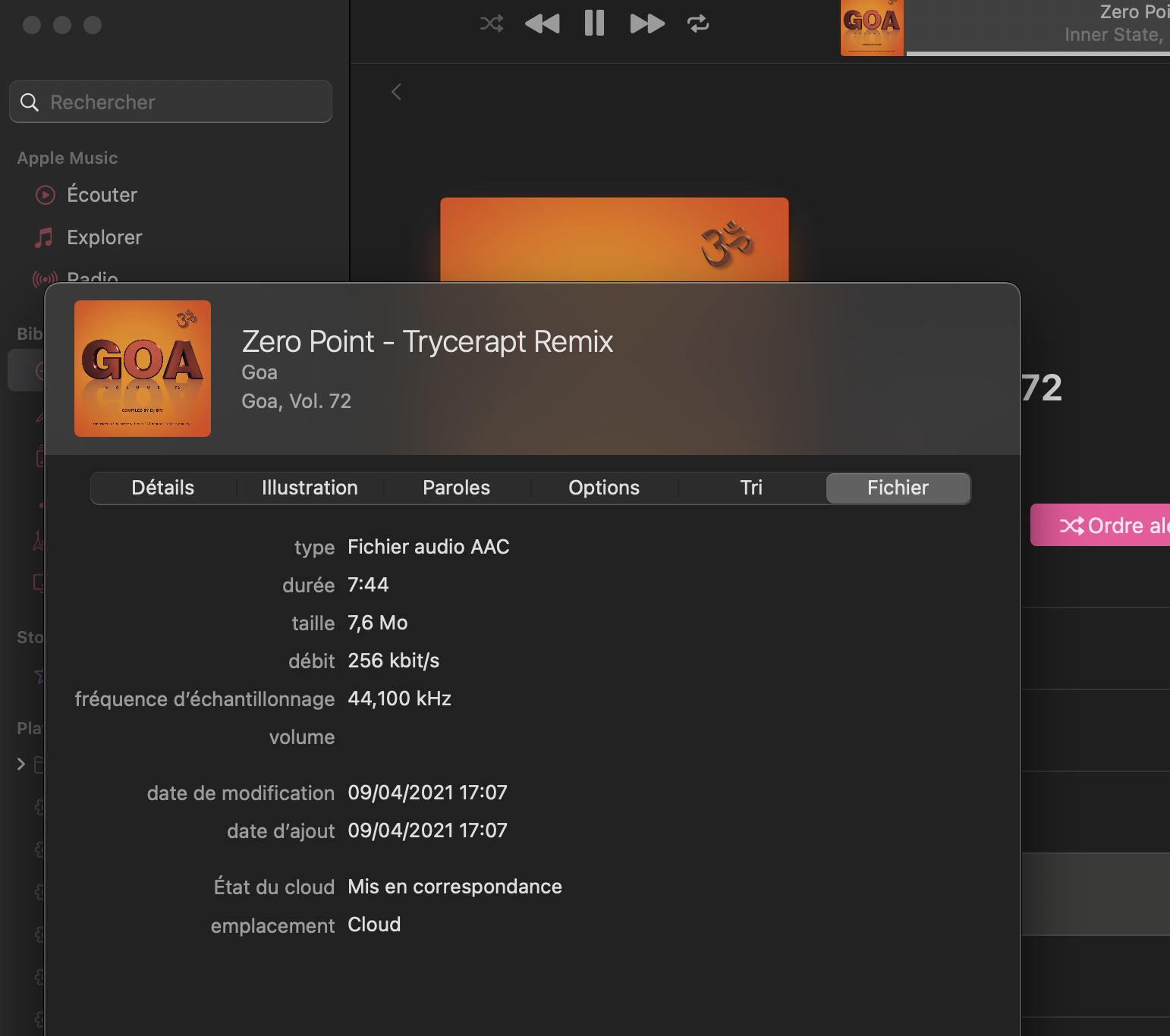The width and height of the screenshot is (1170, 1036).
Task: Toggle repeat playback icon
Action: coord(698,24)
